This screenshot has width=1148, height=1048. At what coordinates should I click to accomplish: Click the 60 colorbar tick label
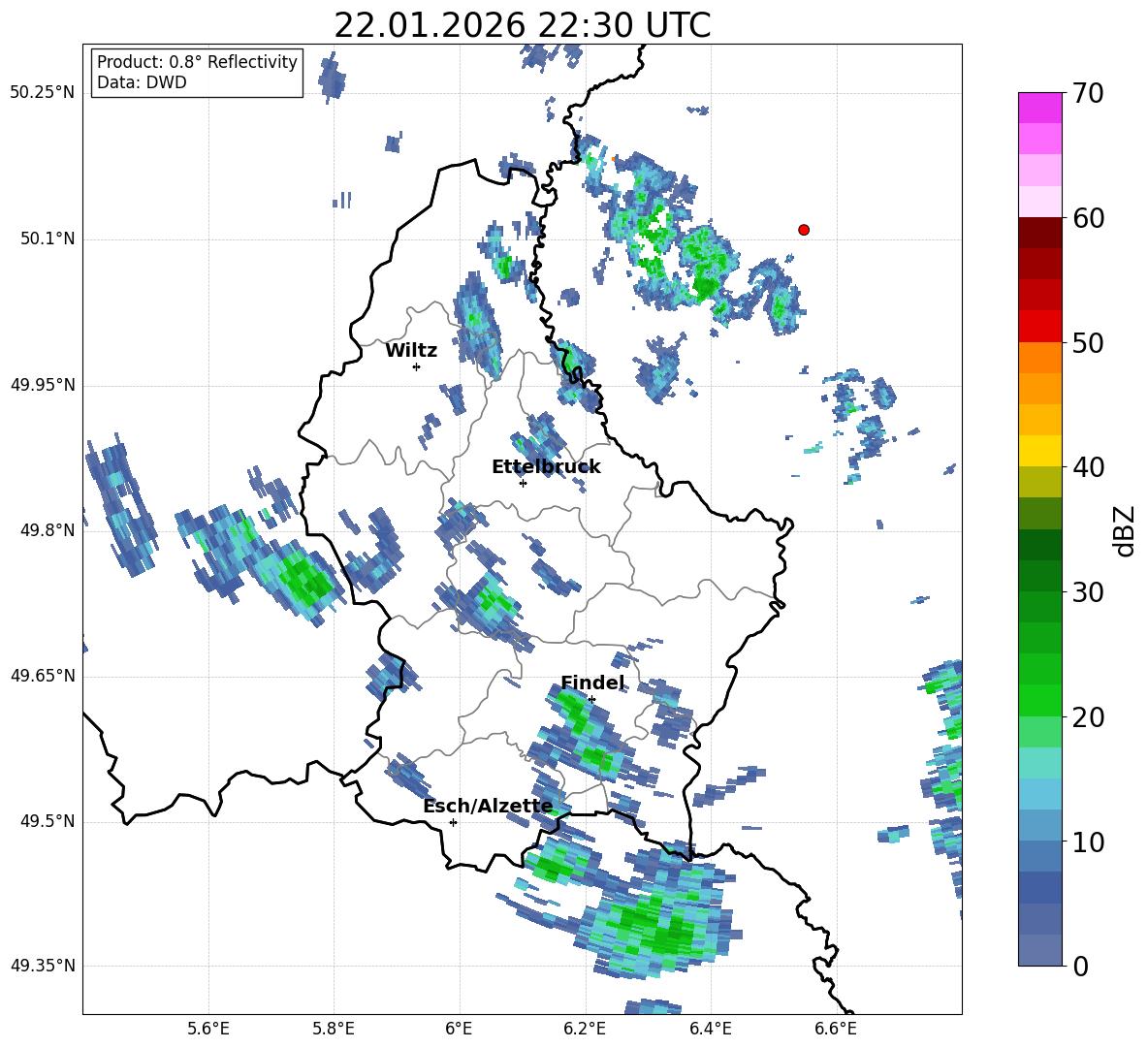(x=1088, y=218)
